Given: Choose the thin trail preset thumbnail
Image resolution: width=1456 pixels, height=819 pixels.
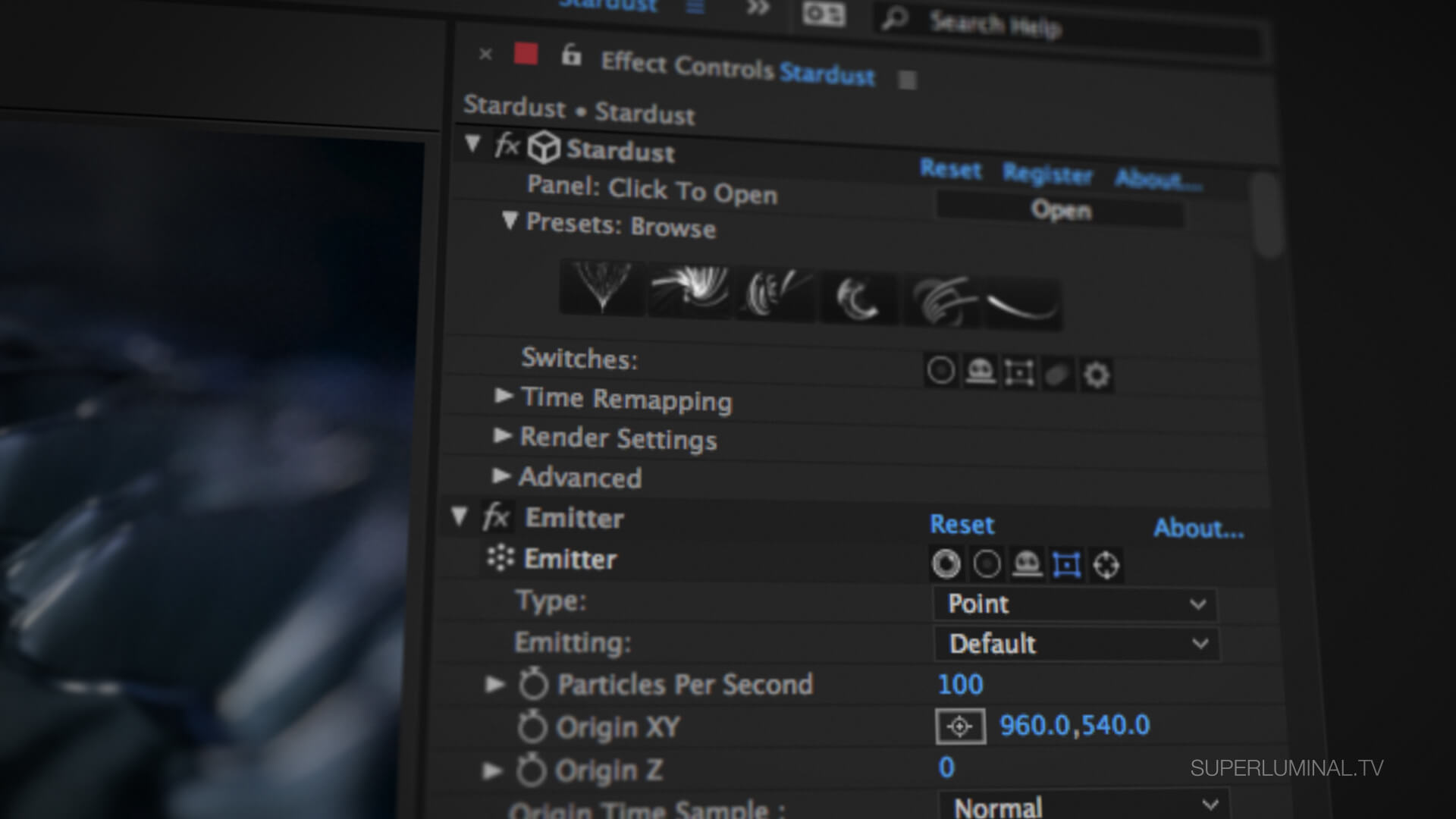Looking at the screenshot, I should [1022, 305].
